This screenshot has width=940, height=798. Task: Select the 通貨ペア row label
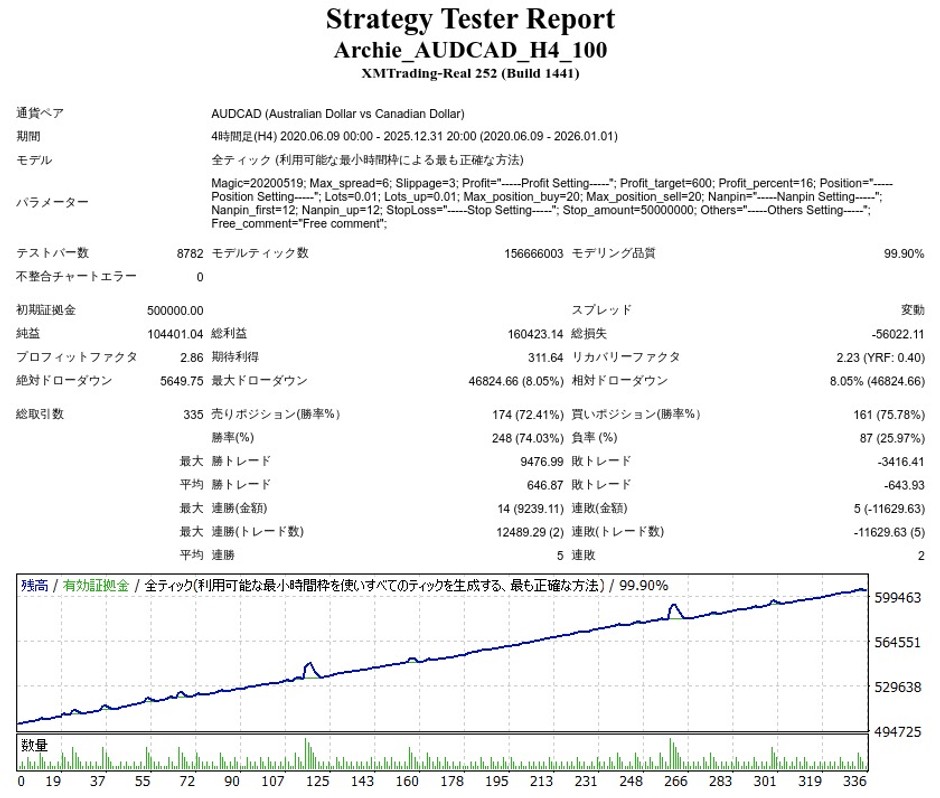pyautogui.click(x=40, y=113)
